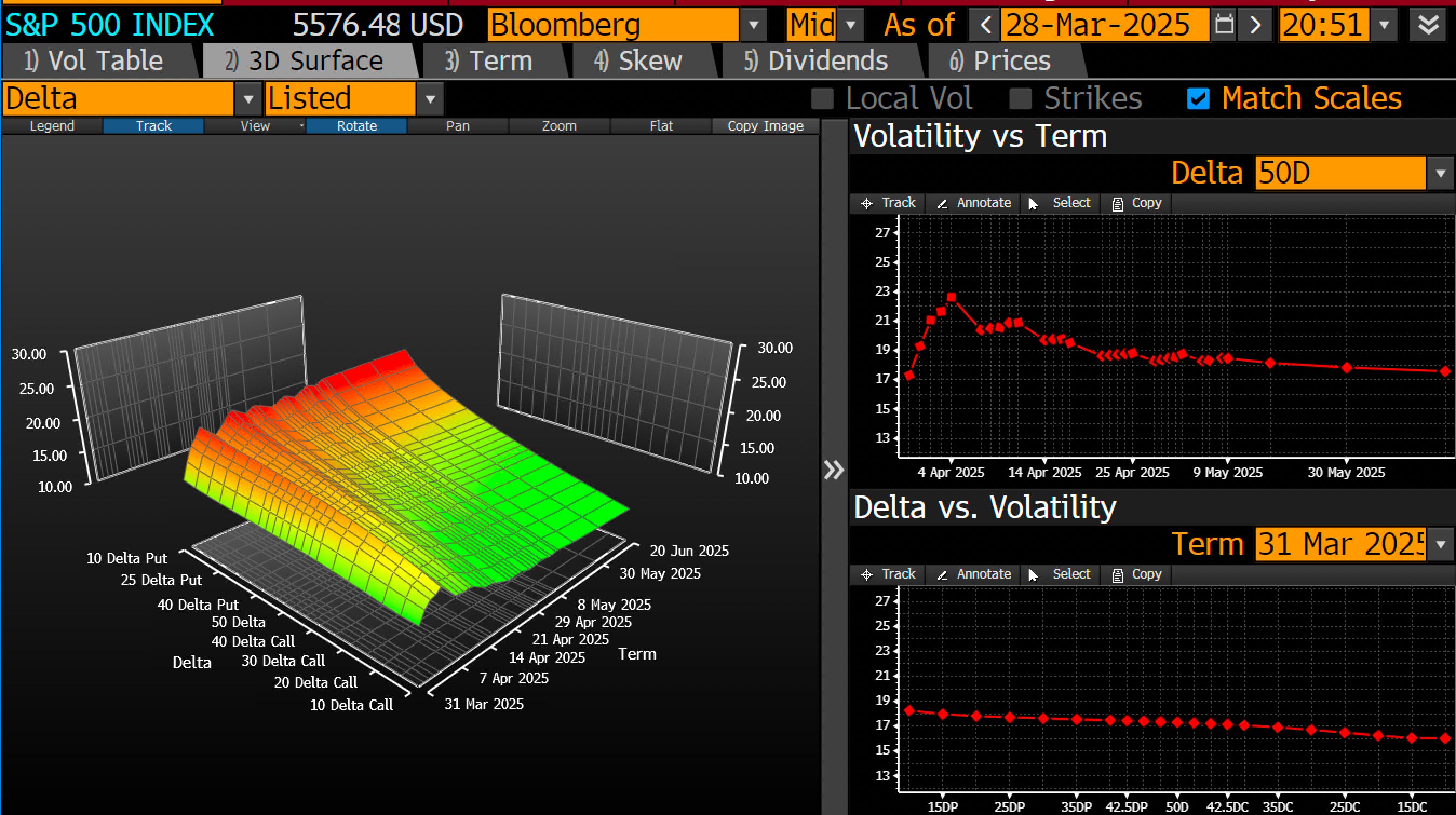Click the S&P 500 INDEX title
The image size is (1456, 815).
(110, 25)
